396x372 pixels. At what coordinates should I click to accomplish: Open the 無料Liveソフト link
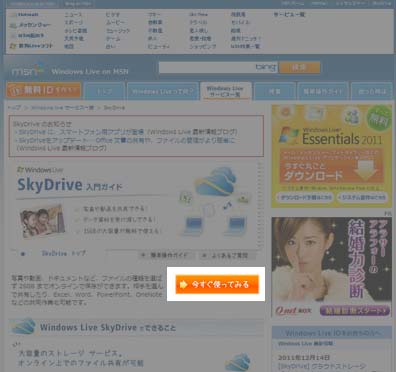pyautogui.click(x=31, y=46)
